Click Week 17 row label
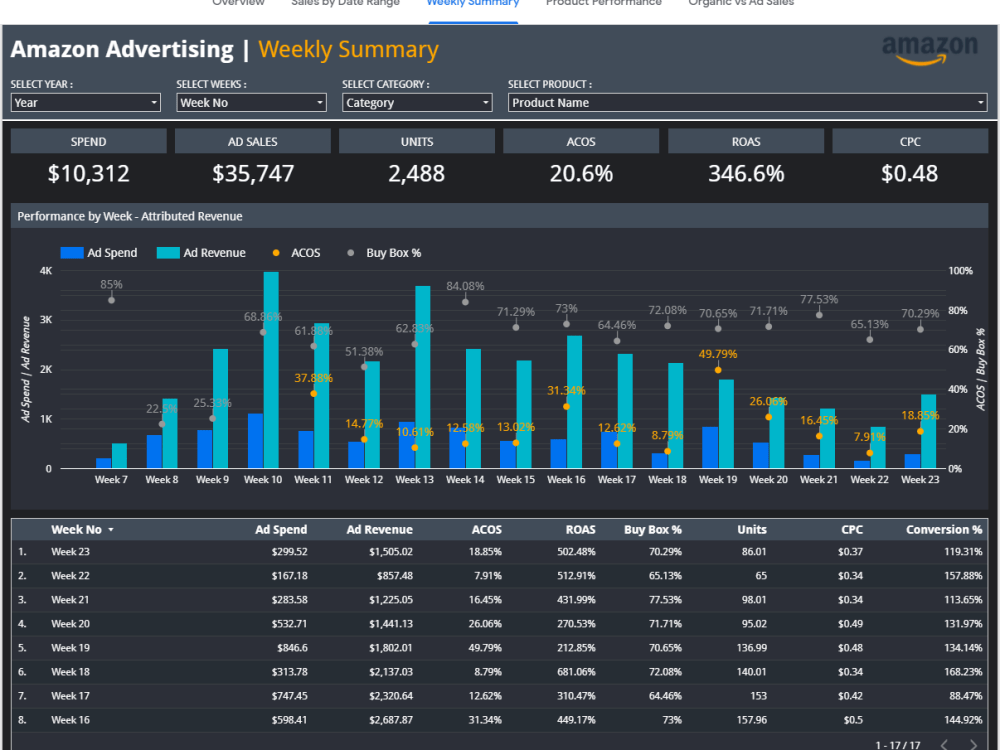The height and width of the screenshot is (750, 1000). pos(70,696)
